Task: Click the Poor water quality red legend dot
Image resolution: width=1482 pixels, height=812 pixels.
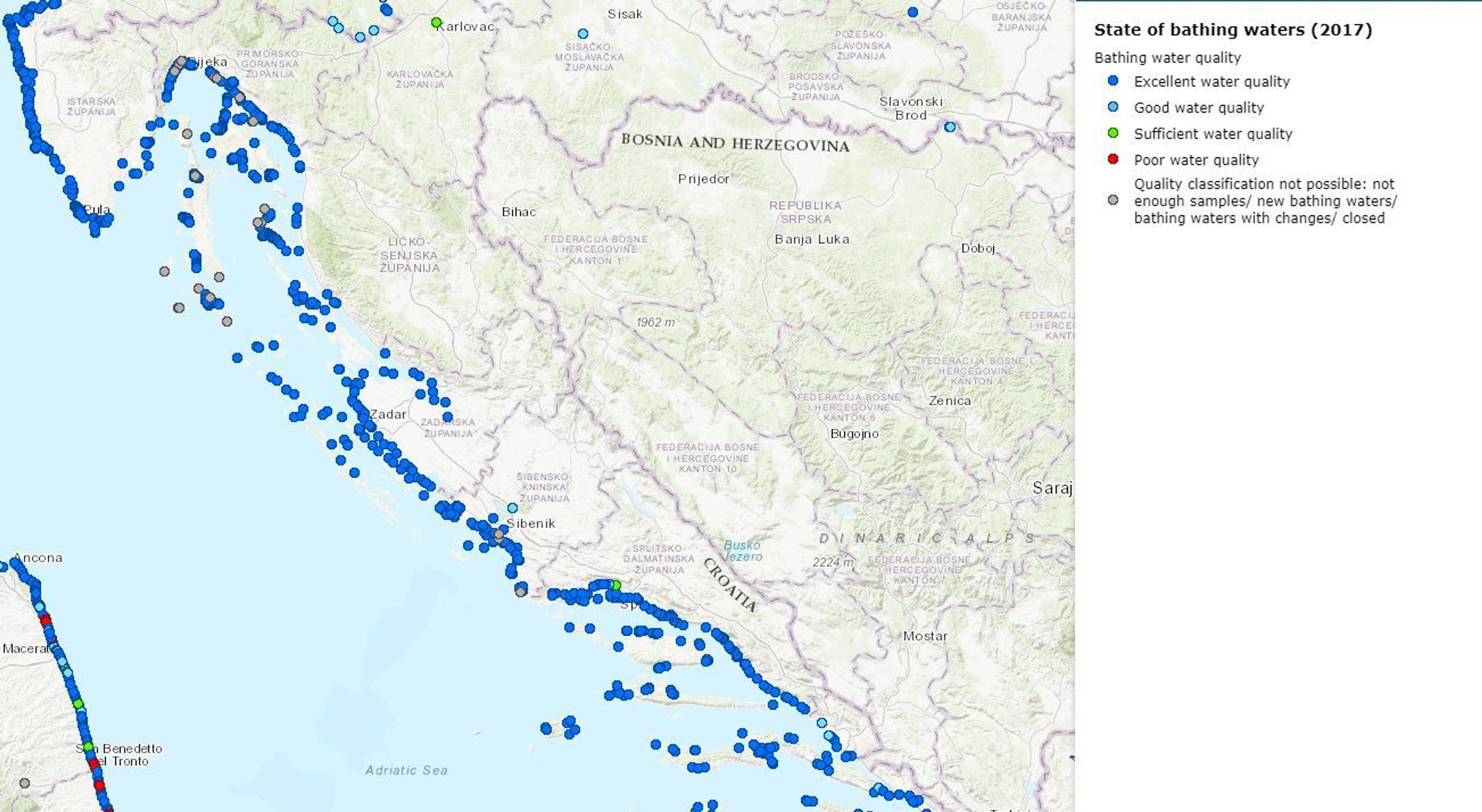Action: pyautogui.click(x=1113, y=159)
